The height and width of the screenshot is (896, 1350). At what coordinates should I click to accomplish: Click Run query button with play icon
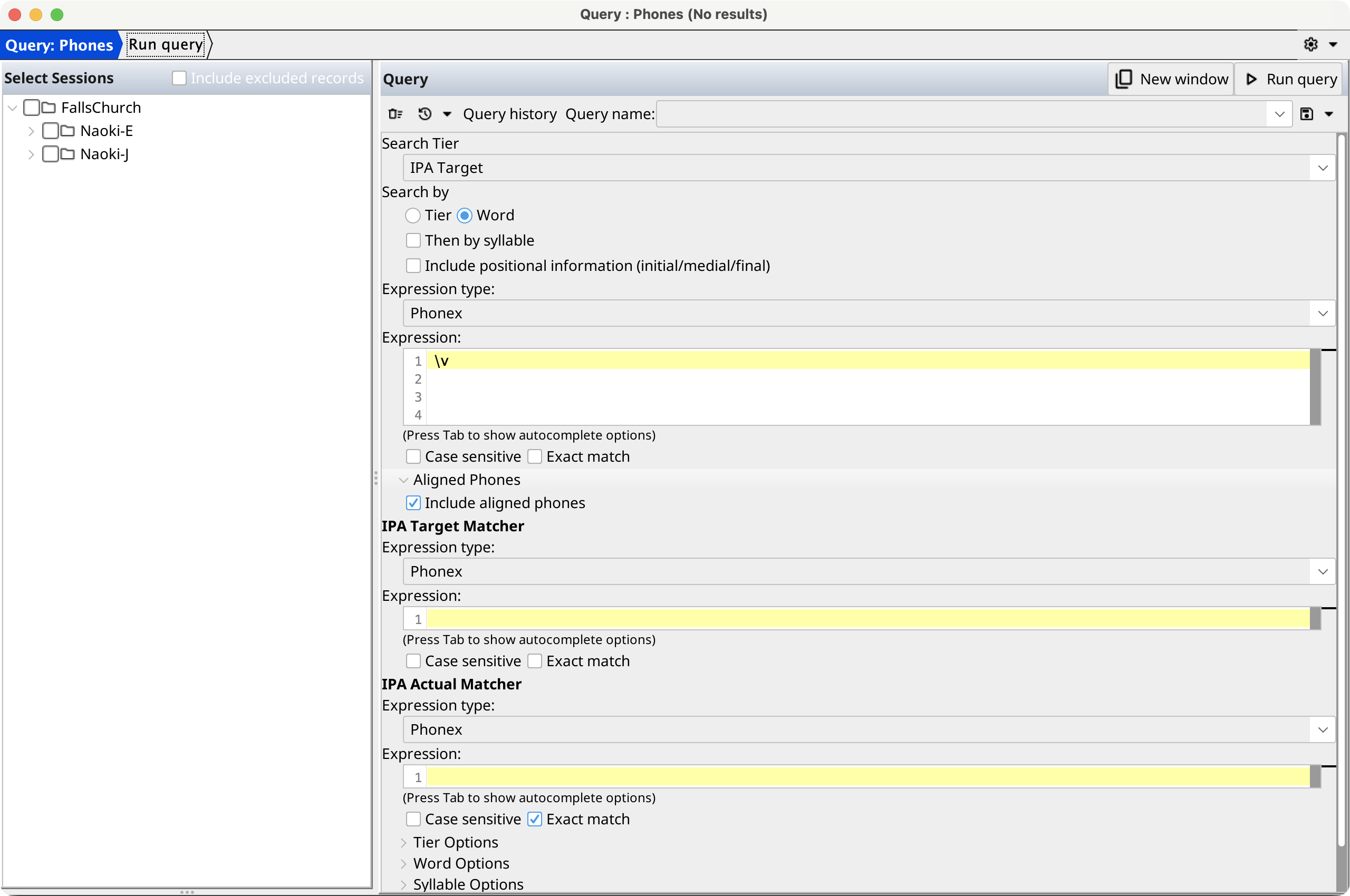tap(1289, 79)
